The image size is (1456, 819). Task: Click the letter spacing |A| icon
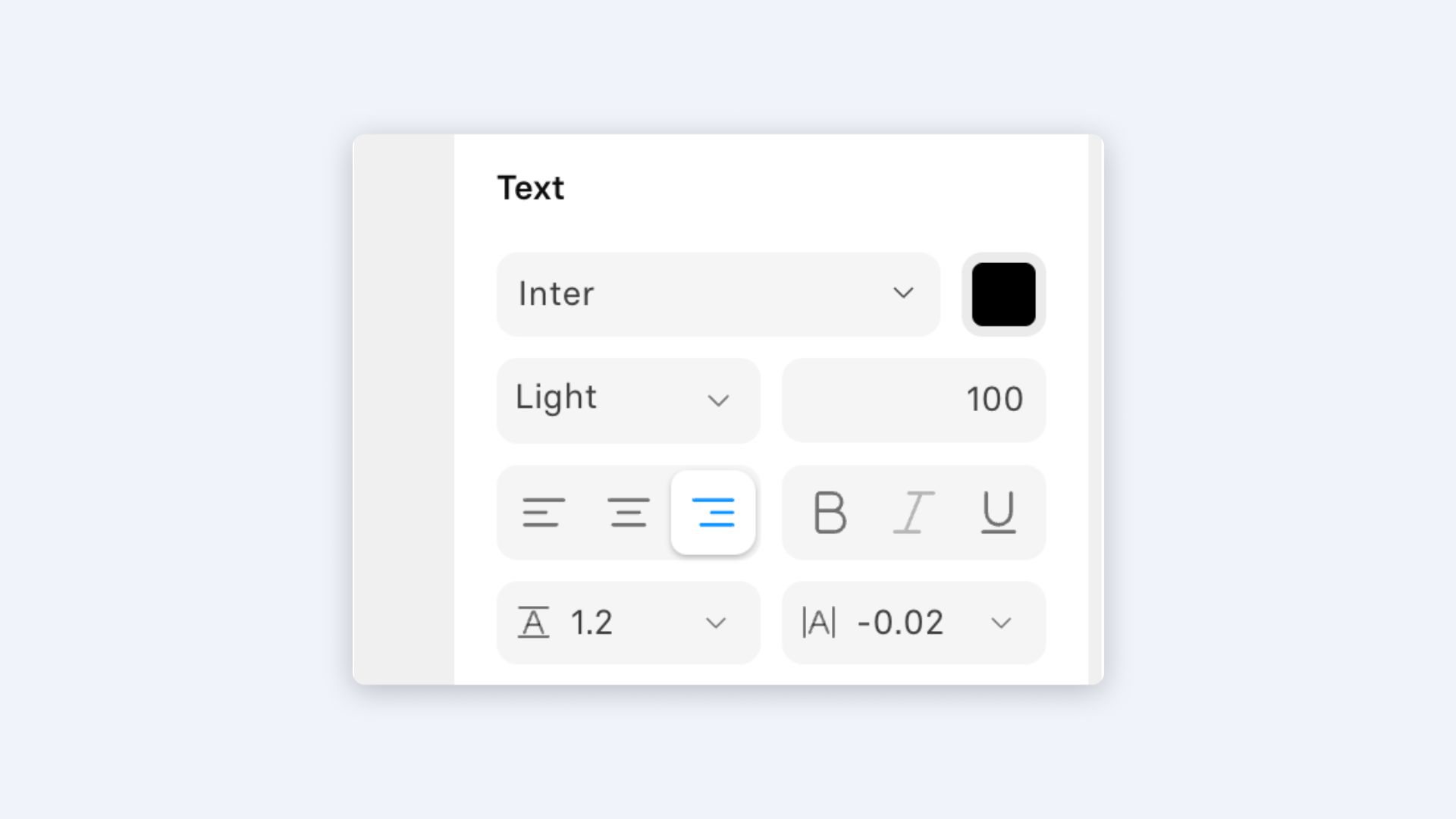(819, 623)
